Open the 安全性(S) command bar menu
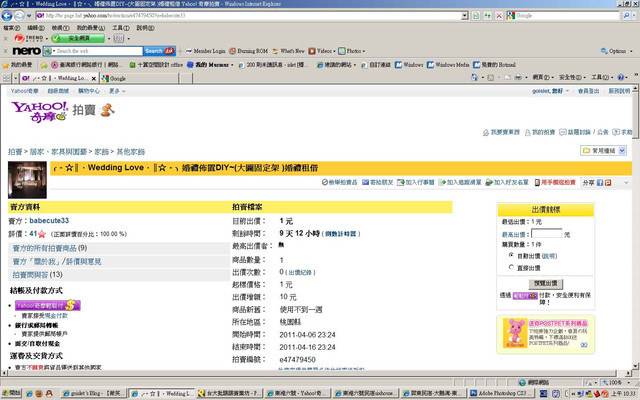 tap(572, 77)
